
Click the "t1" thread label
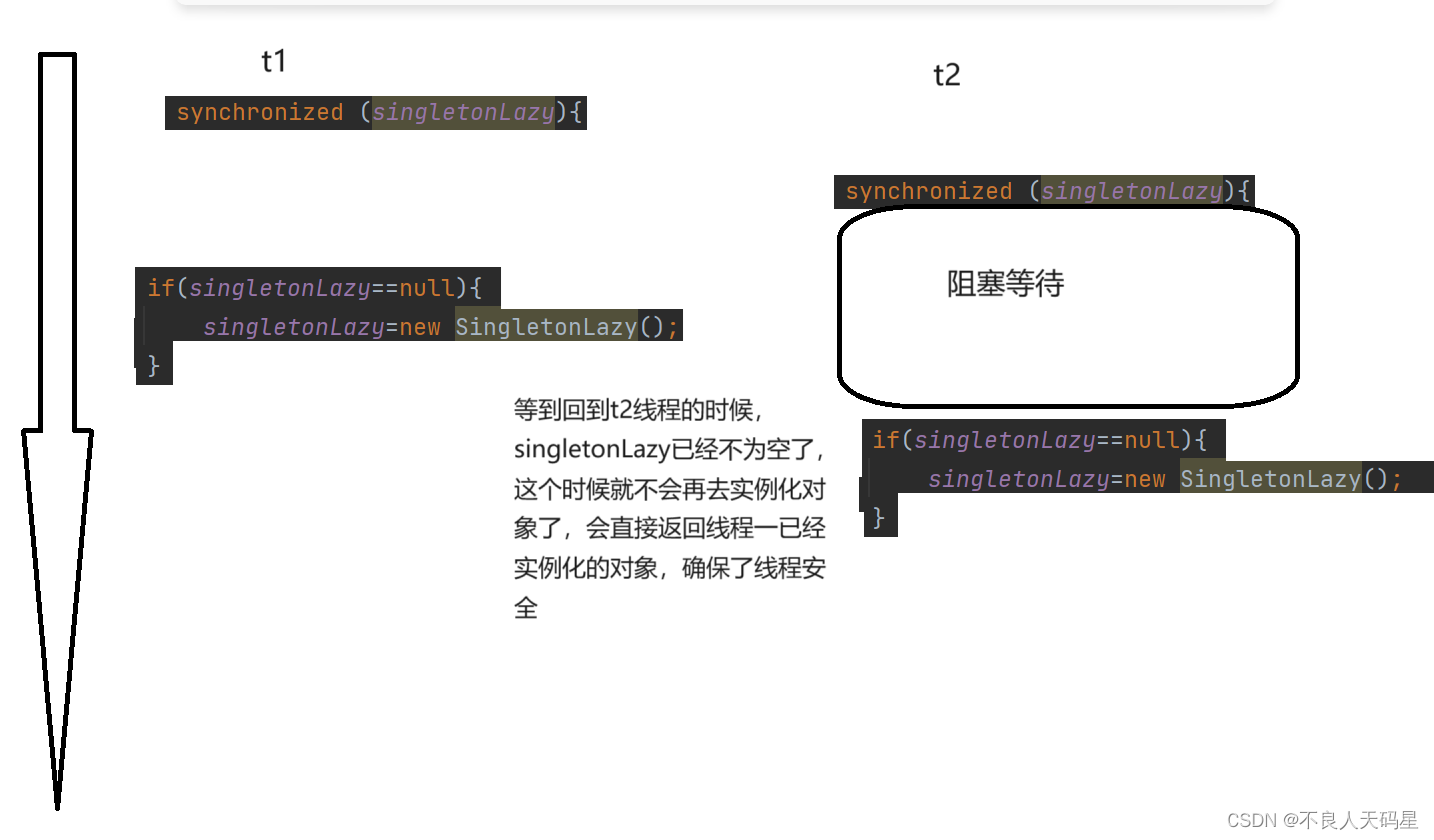274,61
